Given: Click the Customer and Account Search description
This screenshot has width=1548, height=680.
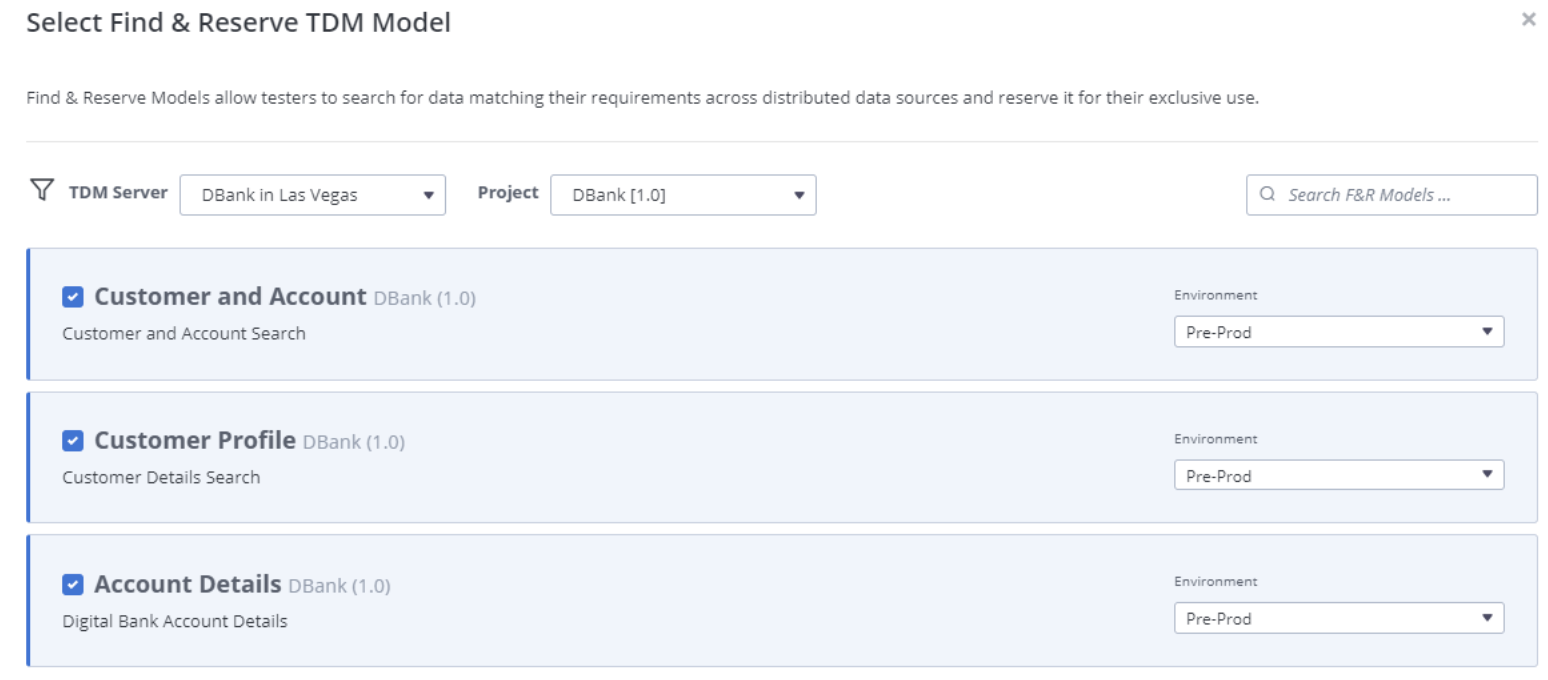Looking at the screenshot, I should coord(184,334).
